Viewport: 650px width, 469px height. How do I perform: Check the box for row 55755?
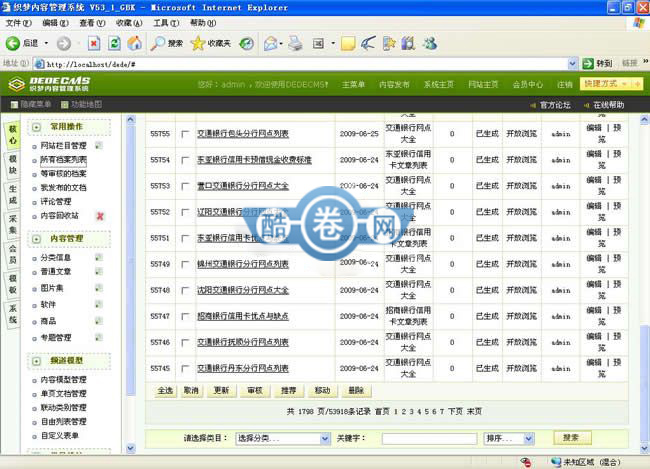click(185, 134)
